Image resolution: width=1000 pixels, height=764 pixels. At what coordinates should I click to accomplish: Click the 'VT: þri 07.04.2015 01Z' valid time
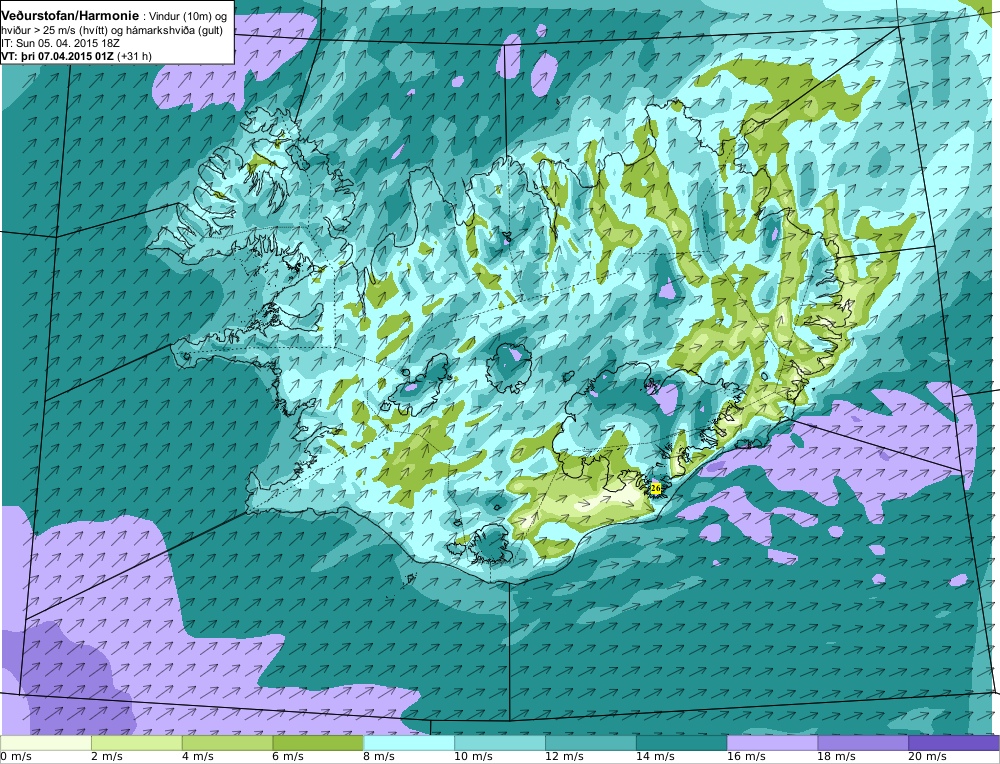[57, 56]
